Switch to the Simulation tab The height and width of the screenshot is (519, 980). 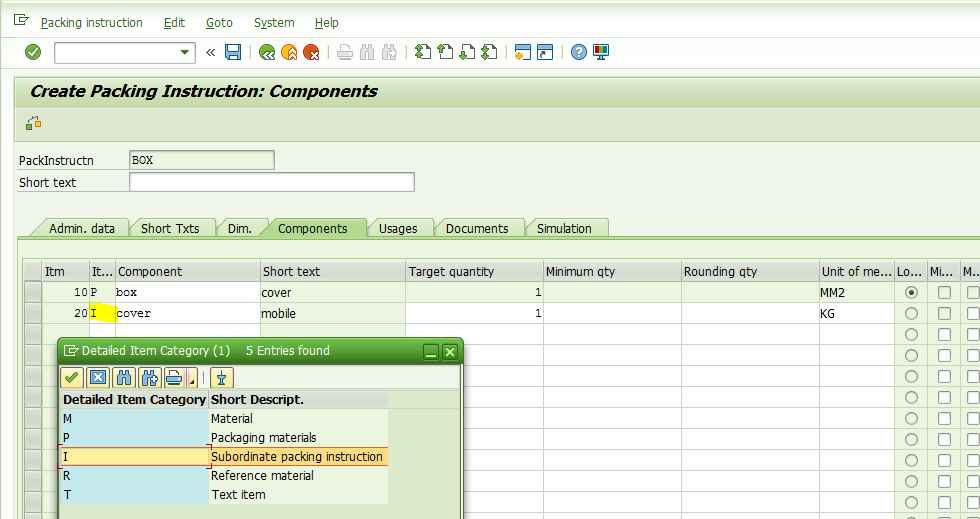[564, 228]
